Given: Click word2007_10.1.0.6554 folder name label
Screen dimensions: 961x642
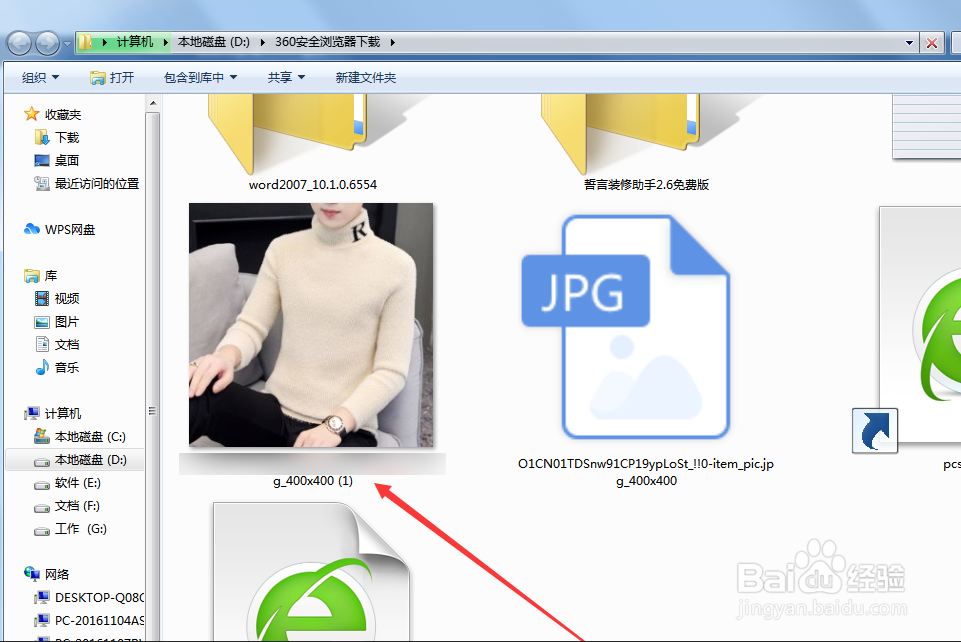Looking at the screenshot, I should [313, 184].
